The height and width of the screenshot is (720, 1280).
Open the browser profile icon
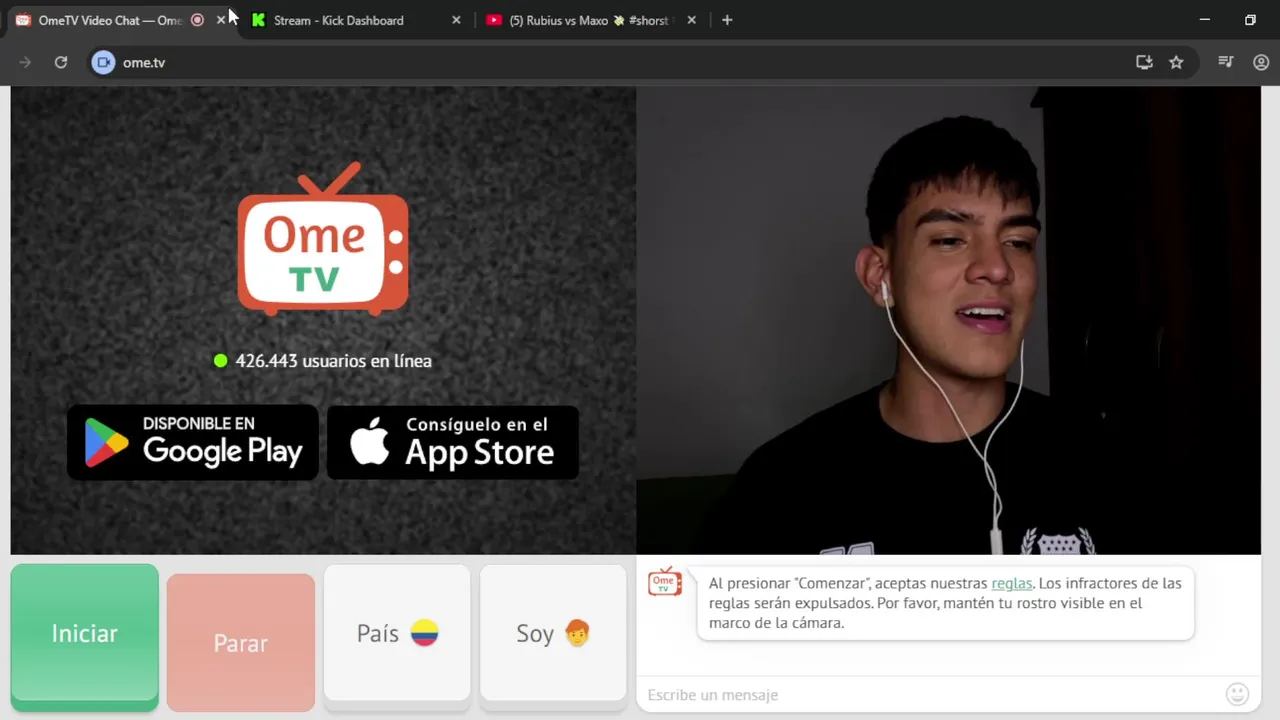pos(1261,62)
